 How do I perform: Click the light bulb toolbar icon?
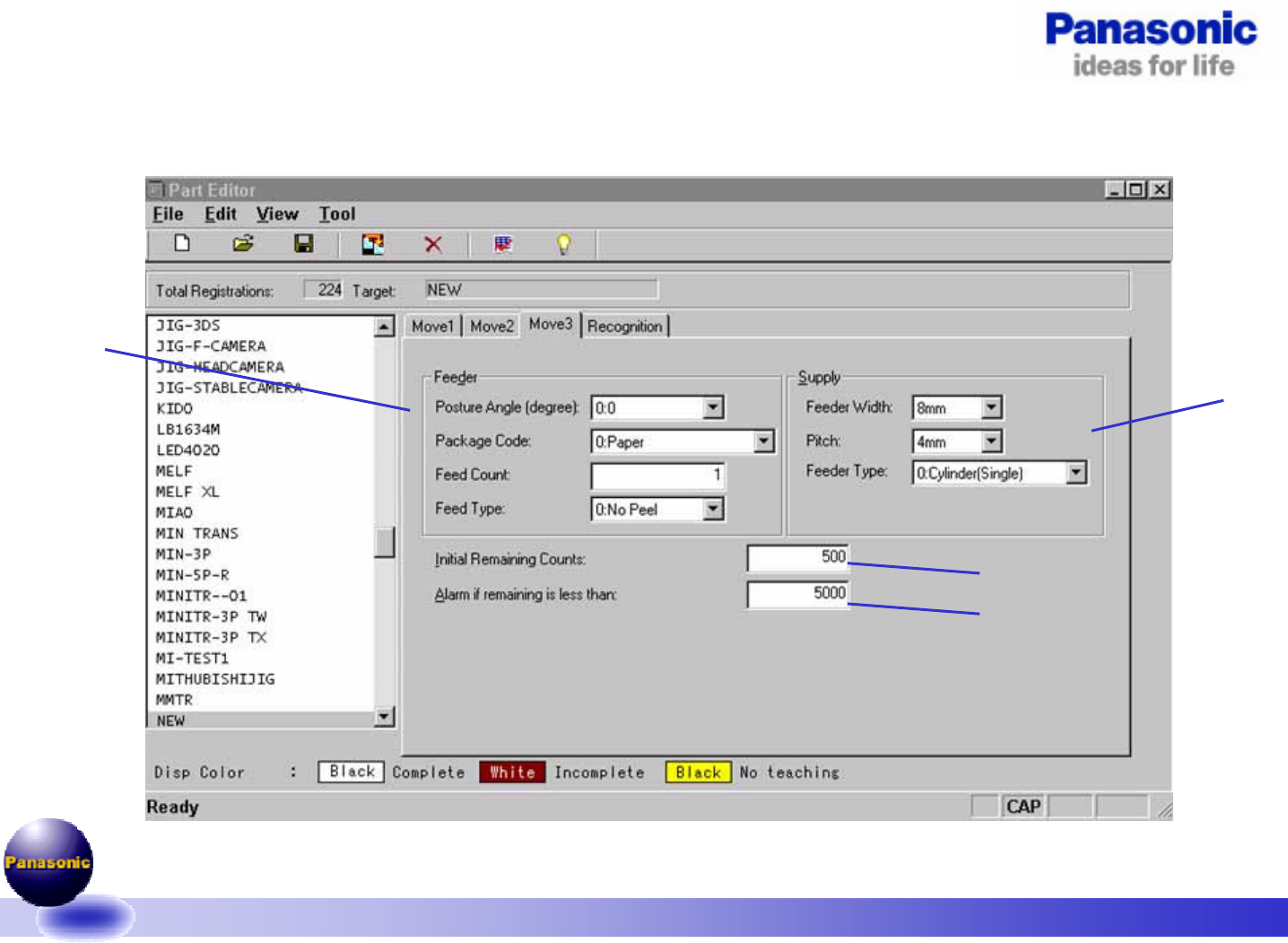563,244
